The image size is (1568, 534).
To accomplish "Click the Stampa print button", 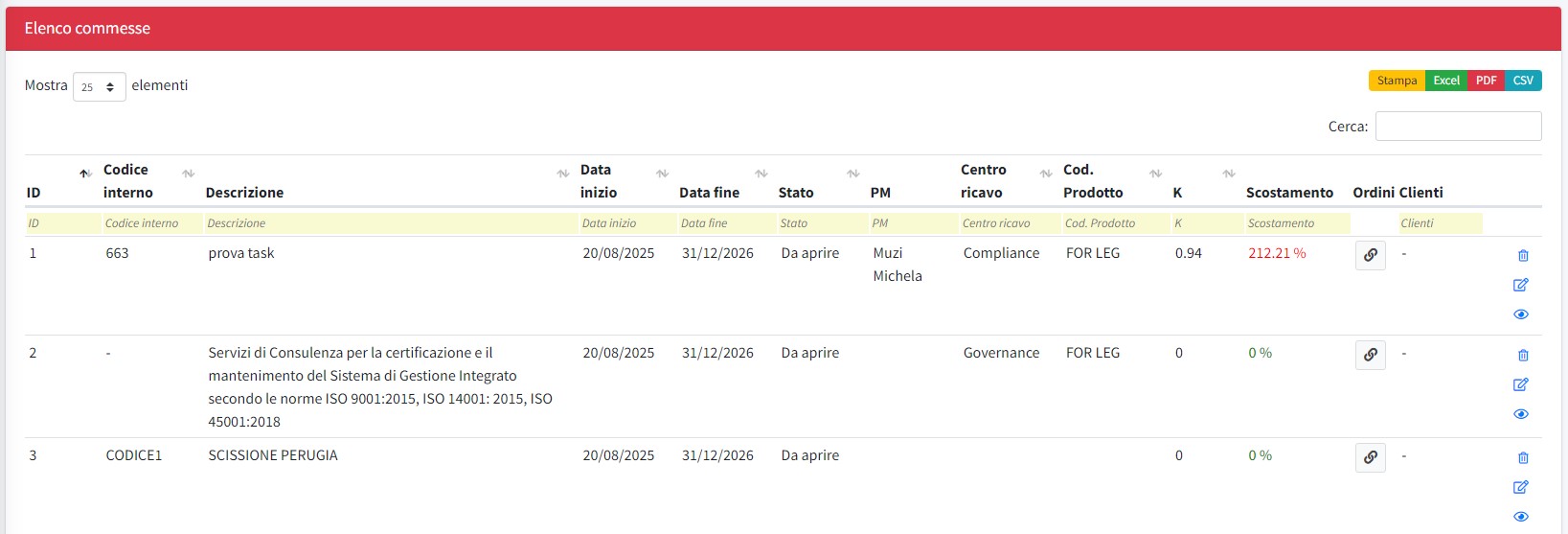I will pyautogui.click(x=1396, y=81).
